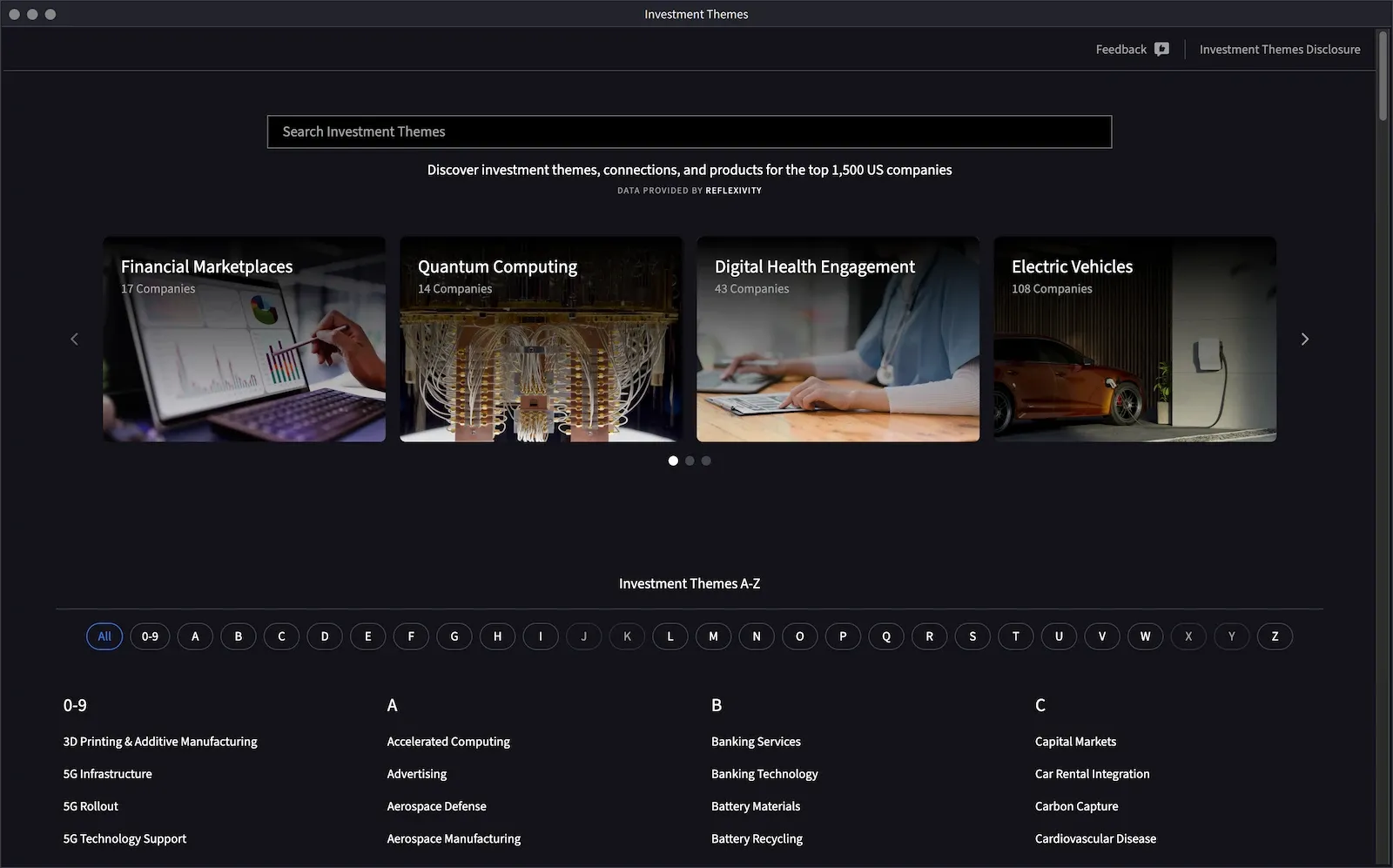Click the Feedback speech bubble icon
Viewport: 1393px width, 868px height.
1161,49
